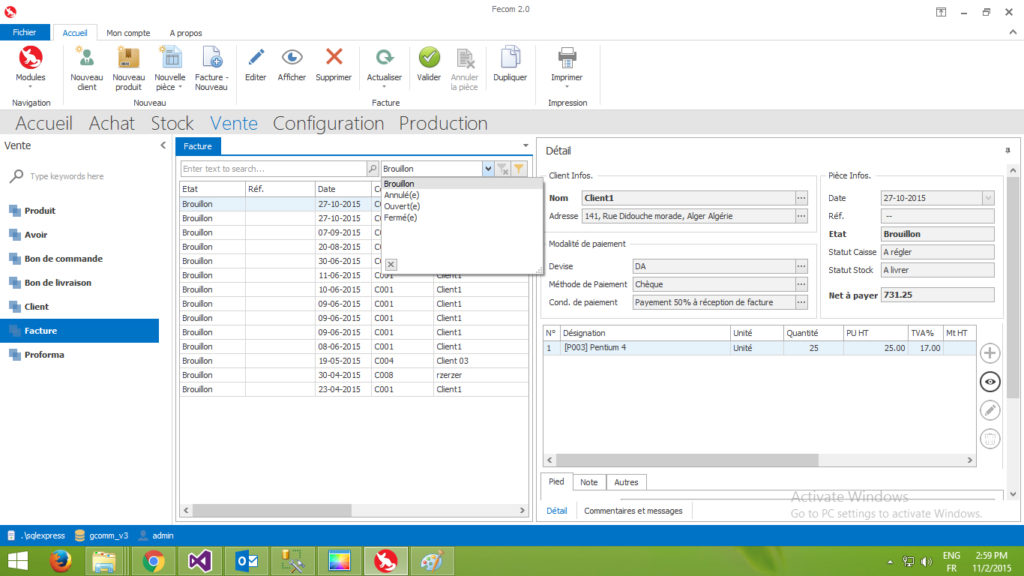Go to the Stock module
This screenshot has width=1024, height=576.
pos(172,123)
